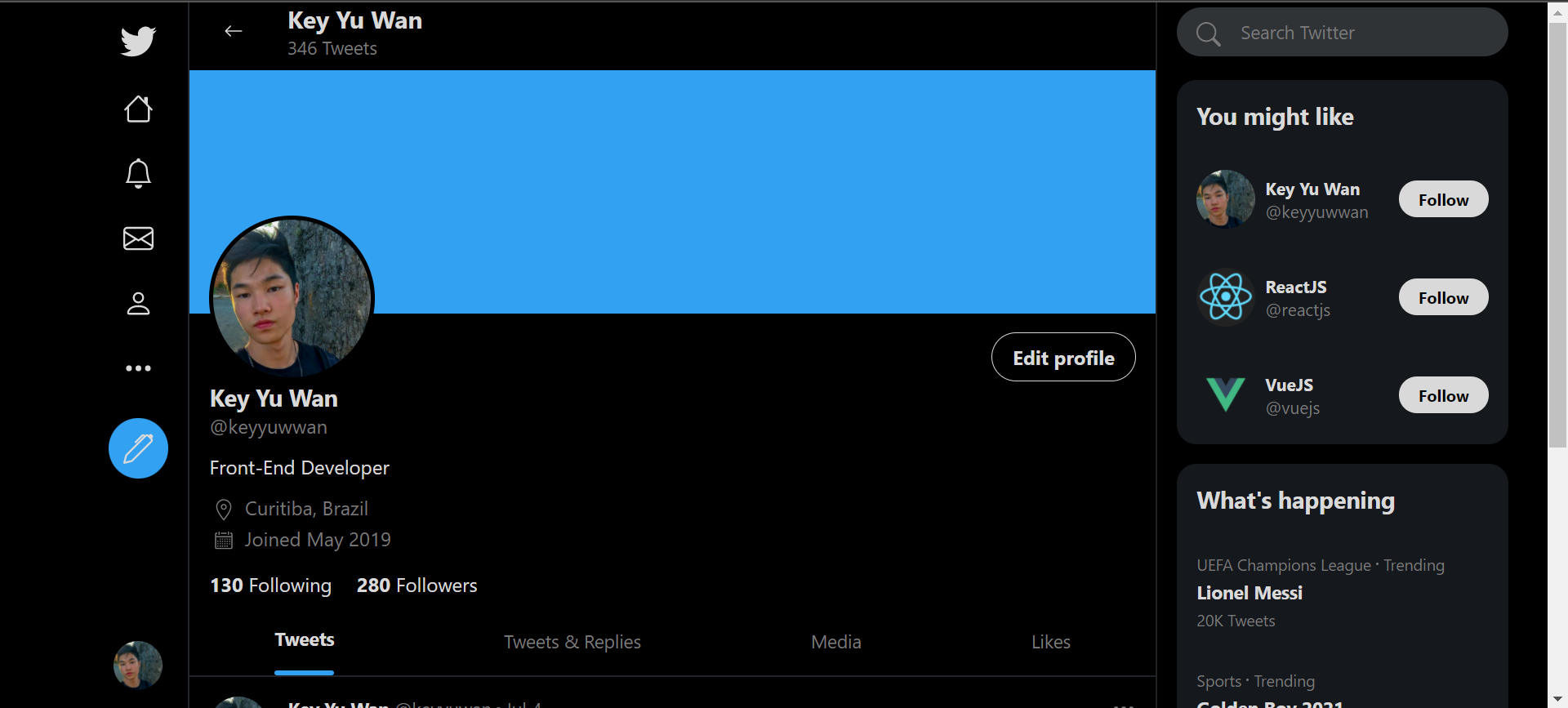
Task: Click the browser scrollbar up arrow
Action: (1557, 11)
